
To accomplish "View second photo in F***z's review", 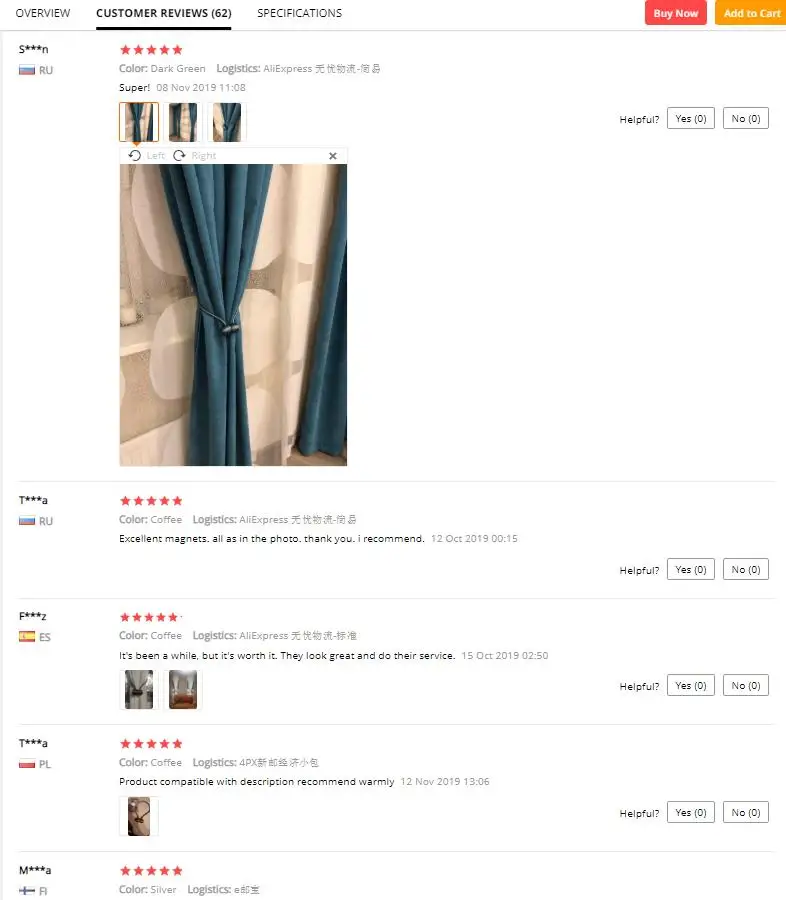I will (183, 689).
